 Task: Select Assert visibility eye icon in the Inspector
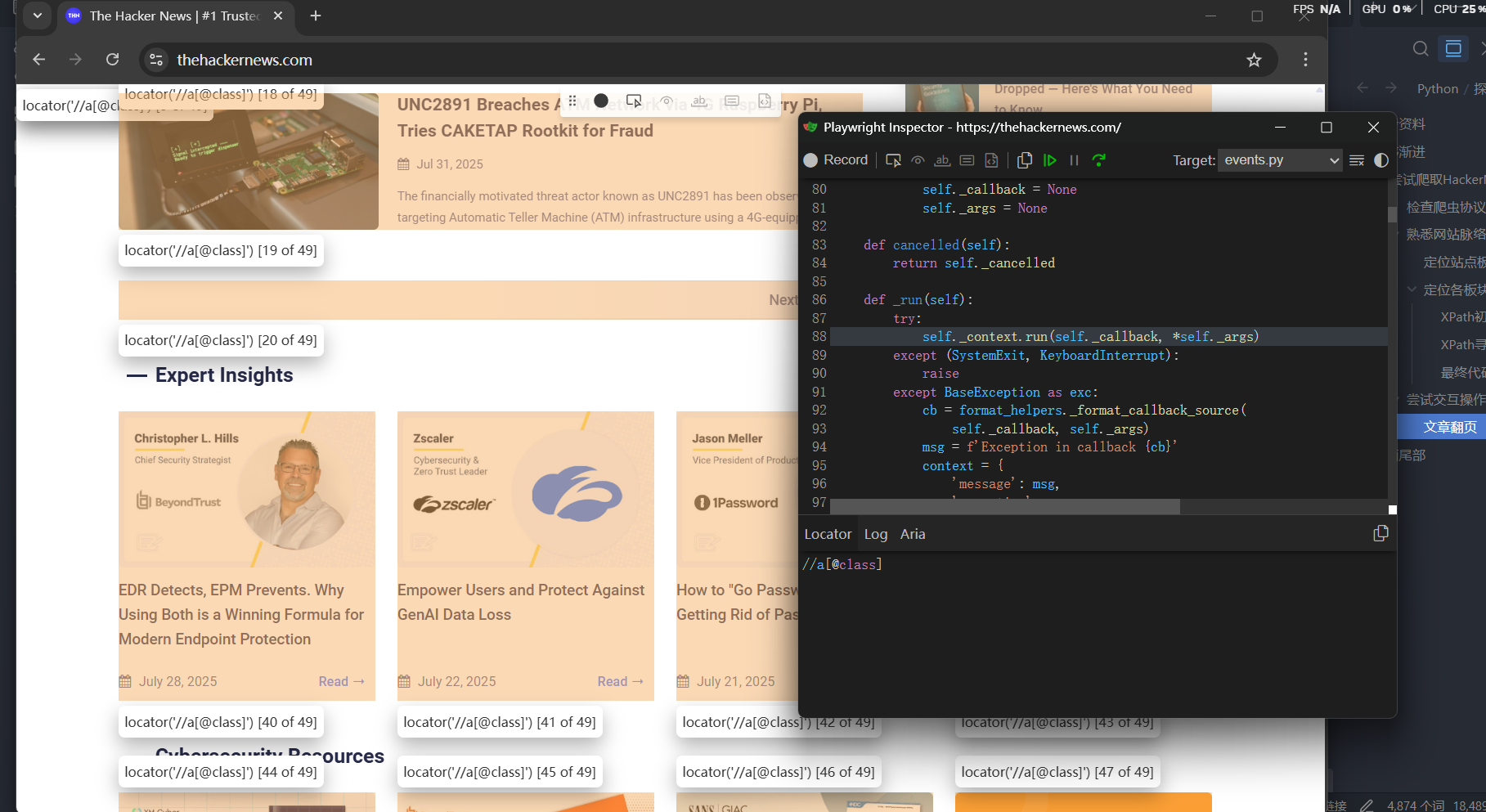pos(918,160)
